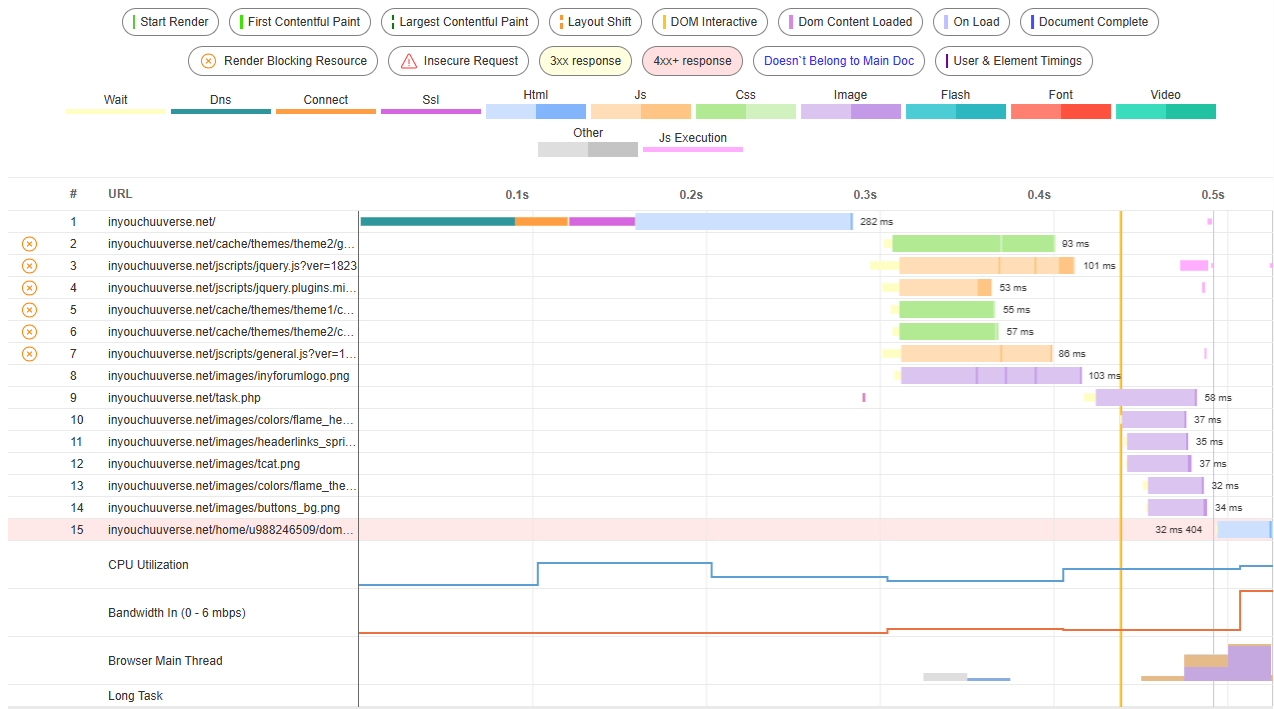Click render-blocking icon on row 6
Viewport: 1274px width, 709px height.
pyautogui.click(x=29, y=332)
